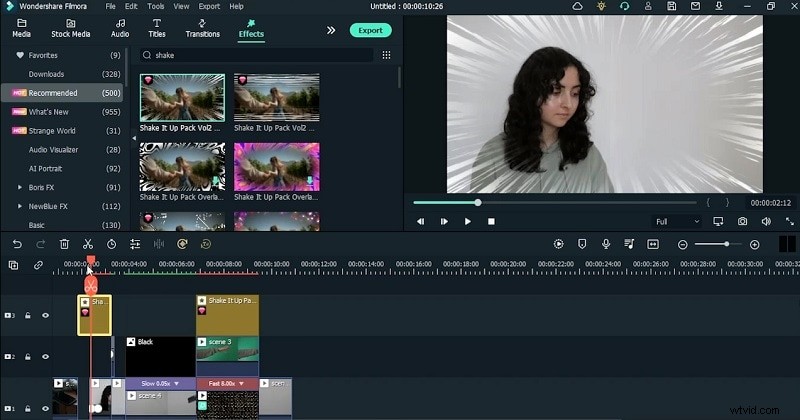Switch to the Titles tab
This screenshot has height=420, width=800.
click(157, 29)
